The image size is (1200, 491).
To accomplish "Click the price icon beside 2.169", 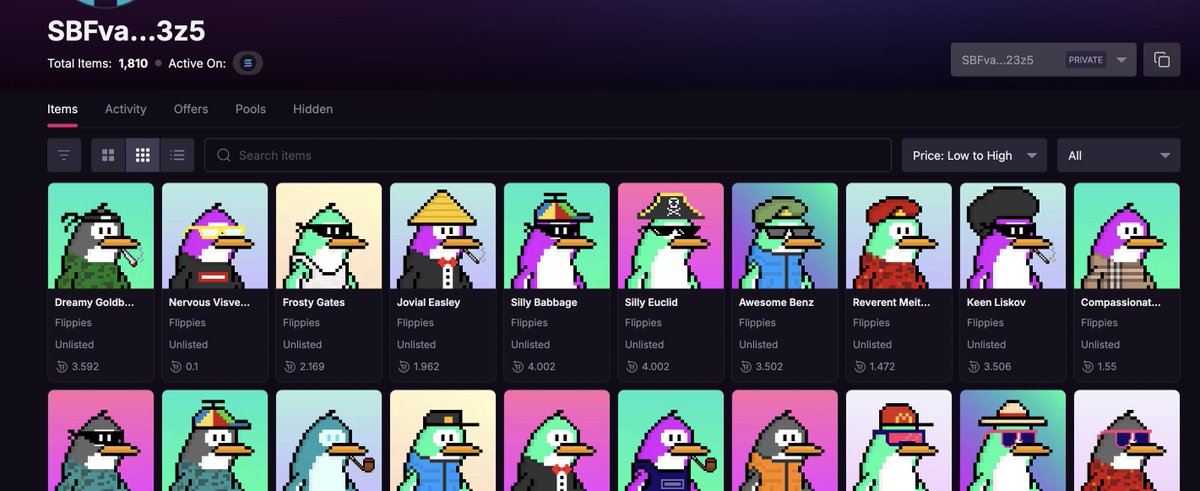I will tap(289, 367).
